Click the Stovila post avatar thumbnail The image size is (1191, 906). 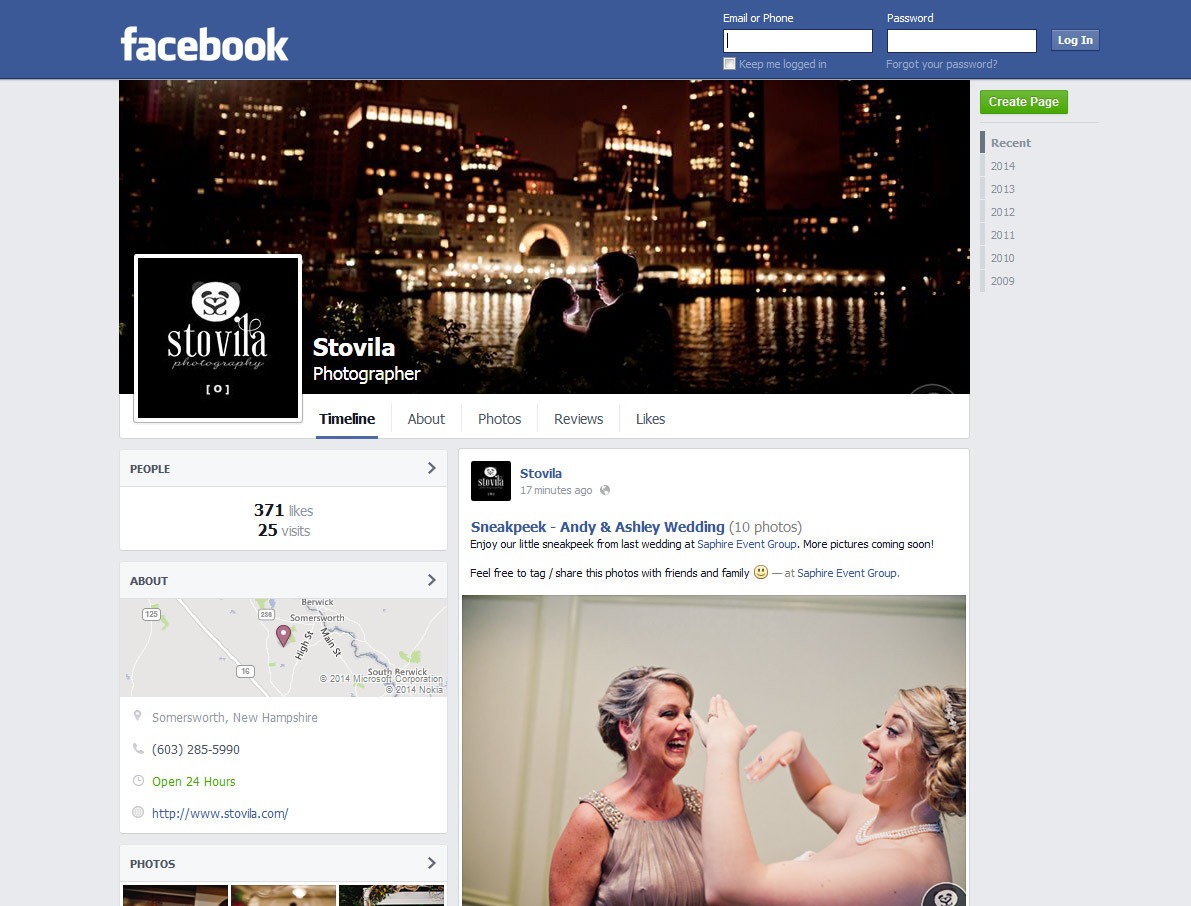[x=491, y=481]
